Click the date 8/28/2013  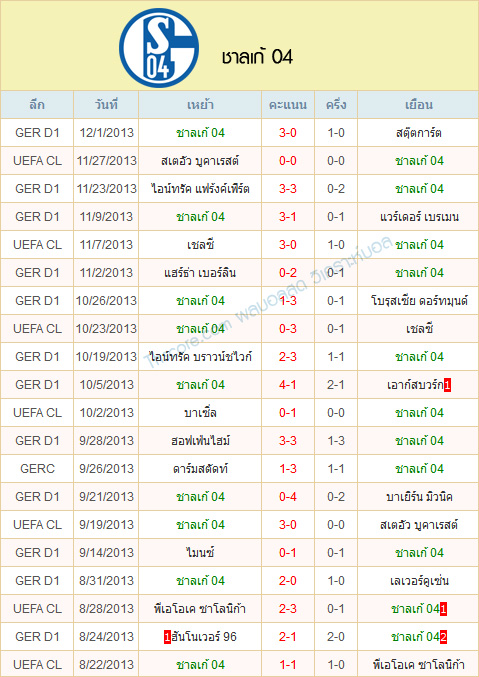[106, 609]
